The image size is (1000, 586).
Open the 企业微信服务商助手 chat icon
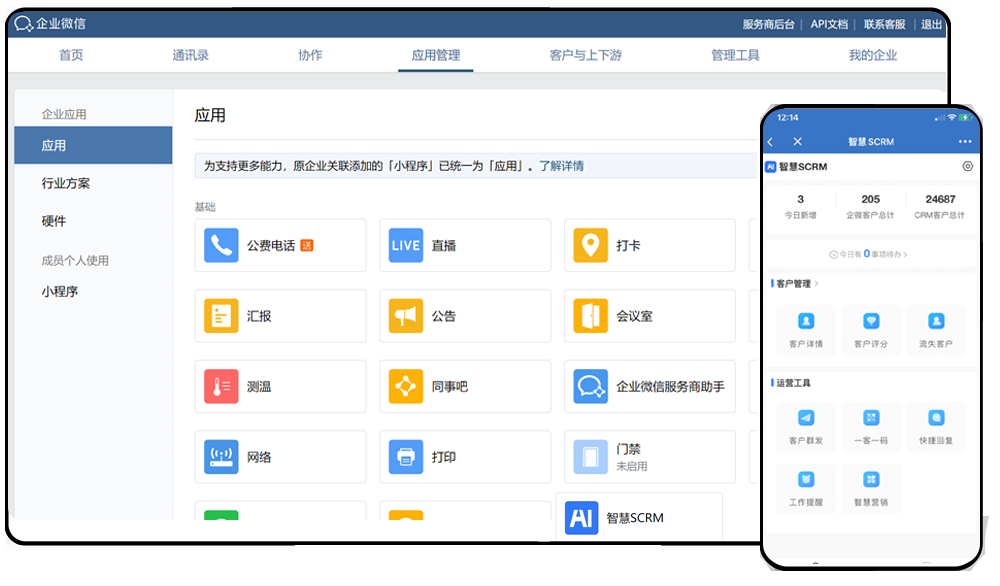click(591, 386)
